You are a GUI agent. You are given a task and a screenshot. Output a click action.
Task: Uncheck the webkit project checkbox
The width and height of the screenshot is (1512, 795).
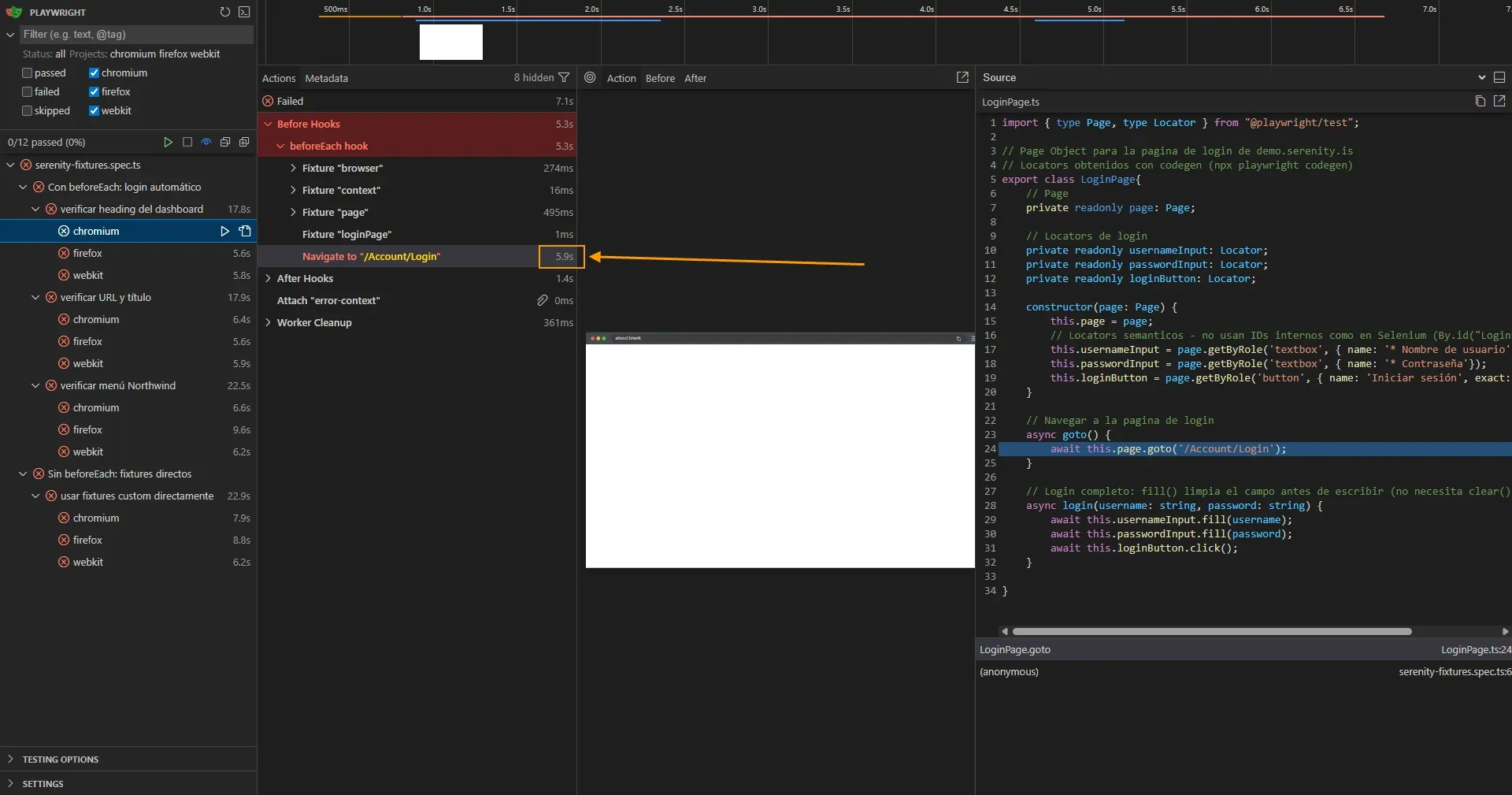[94, 110]
